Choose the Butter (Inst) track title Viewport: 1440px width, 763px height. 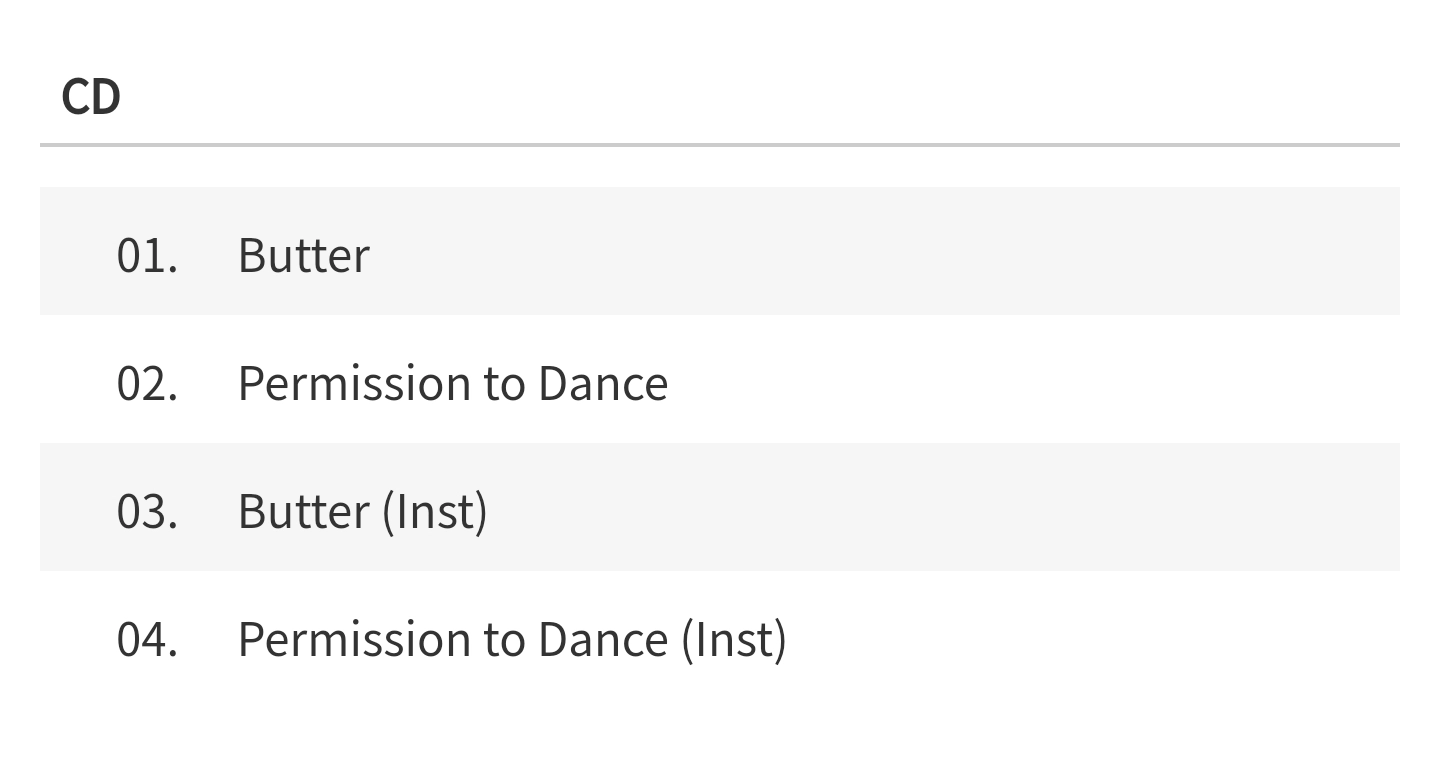tap(362, 511)
